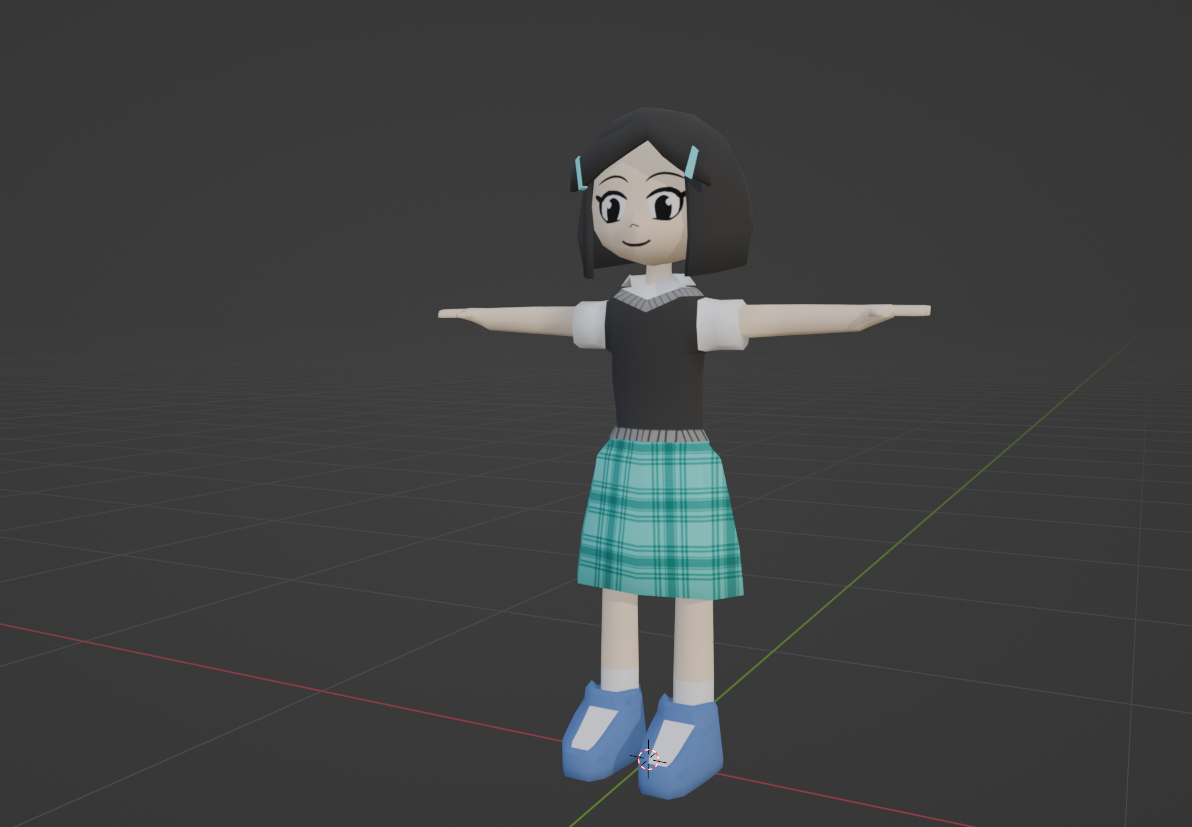This screenshot has height=827, width=1192.
Task: Click the 3D cursor near the shoes
Action: pos(648,758)
